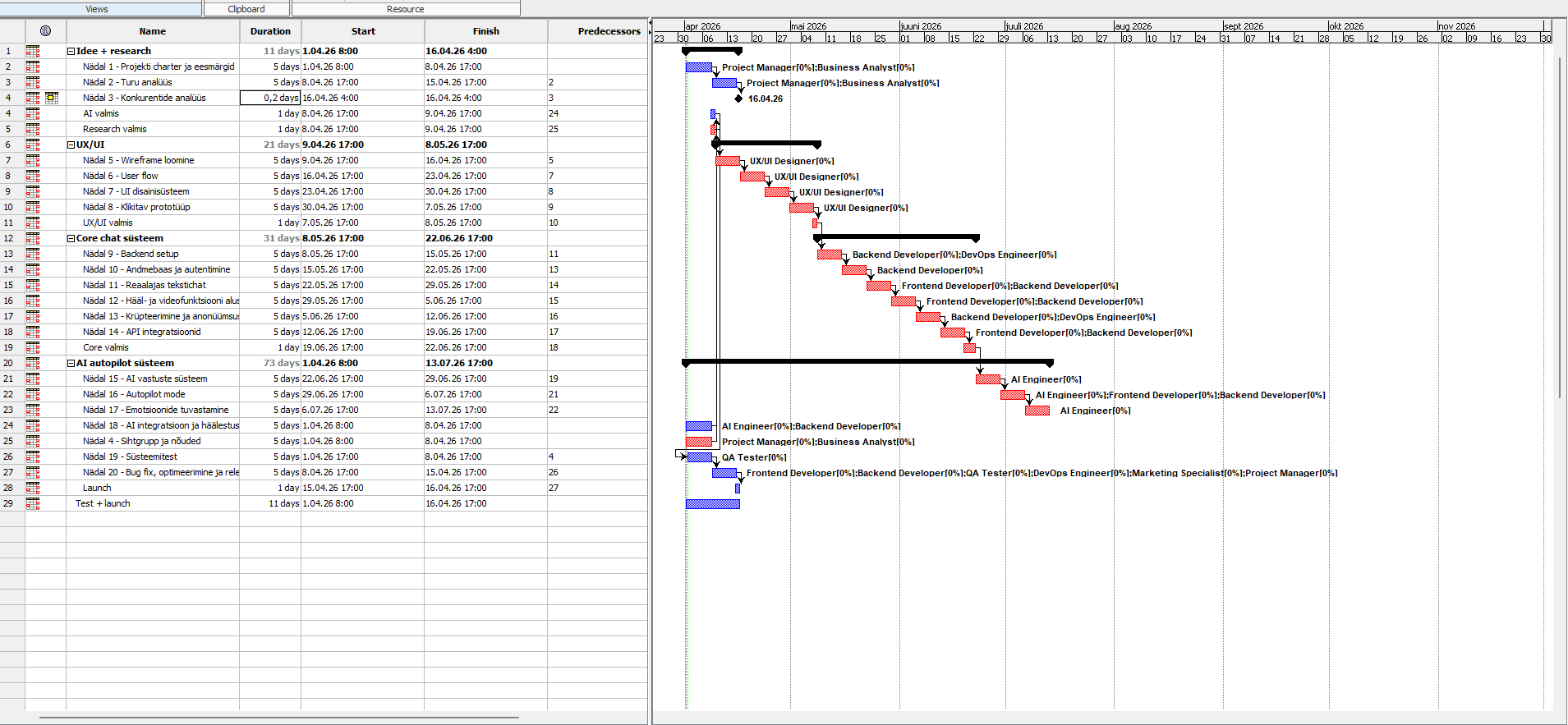Click the note icon on Nädal 3 row
1568x725 pixels.
pos(52,98)
